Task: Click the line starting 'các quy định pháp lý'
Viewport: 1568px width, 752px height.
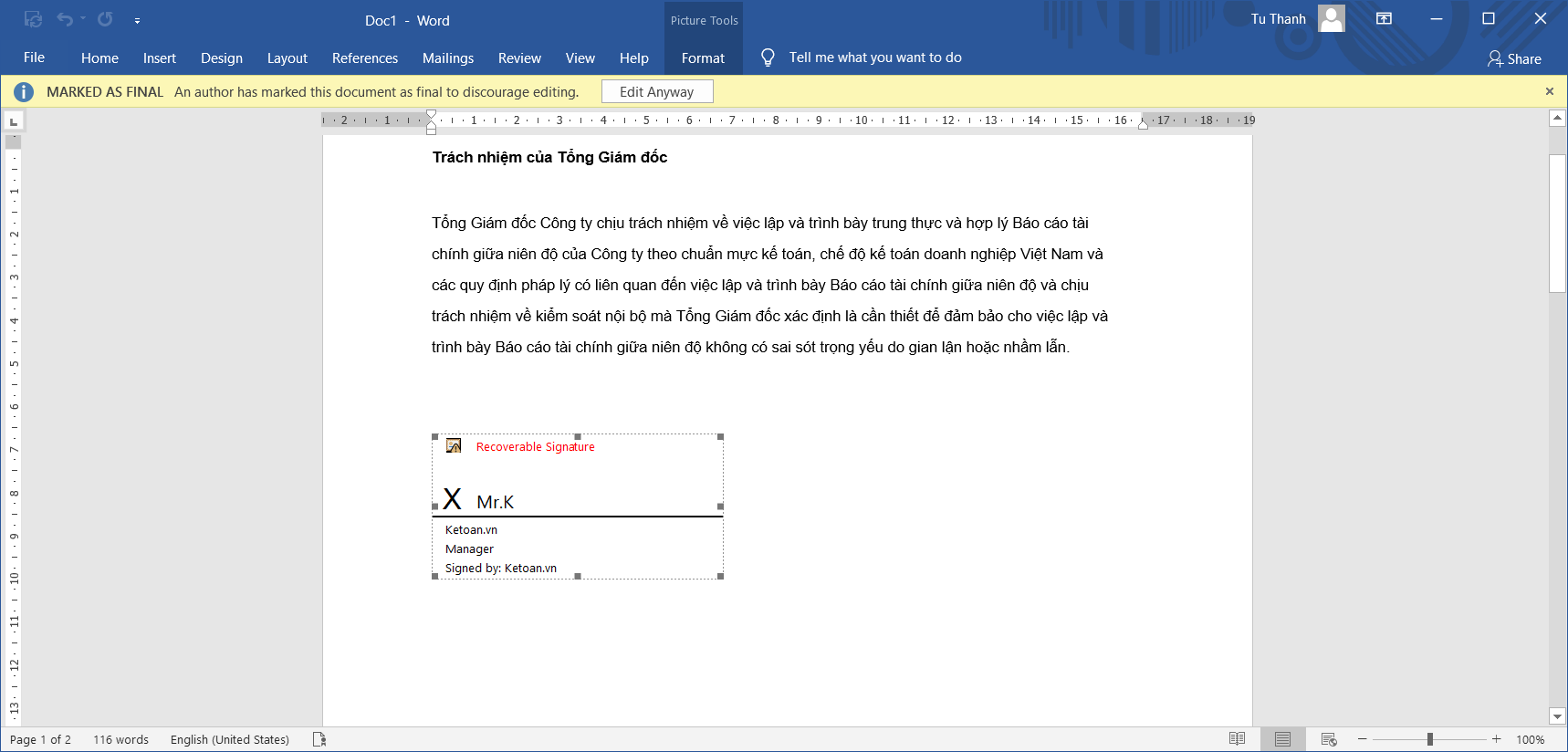Action: click(x=760, y=285)
